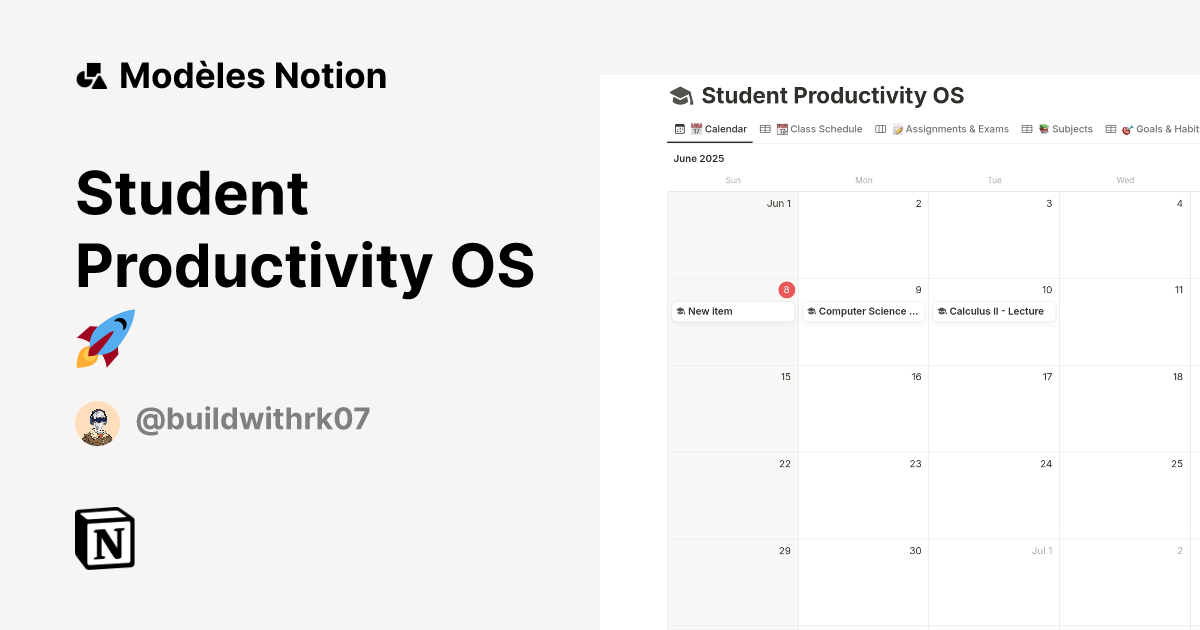Click the graduation cap icon beside the page title
The height and width of the screenshot is (630, 1200).
coord(682,95)
